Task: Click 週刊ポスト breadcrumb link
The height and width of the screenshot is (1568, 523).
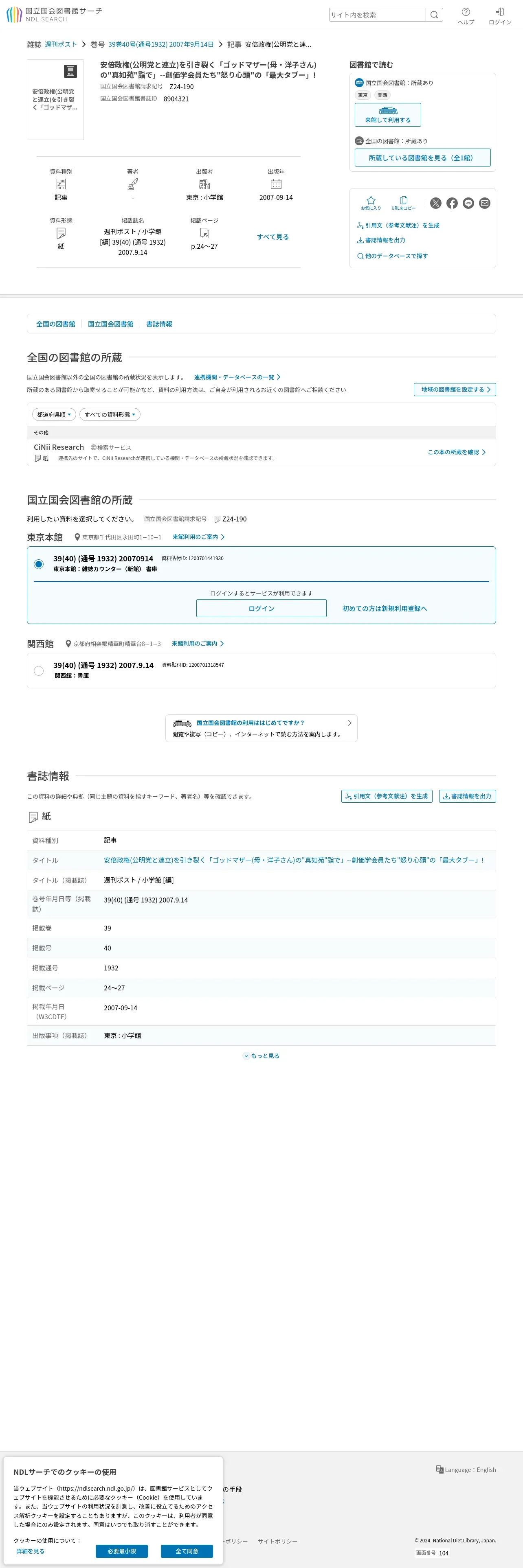Action: [x=61, y=44]
